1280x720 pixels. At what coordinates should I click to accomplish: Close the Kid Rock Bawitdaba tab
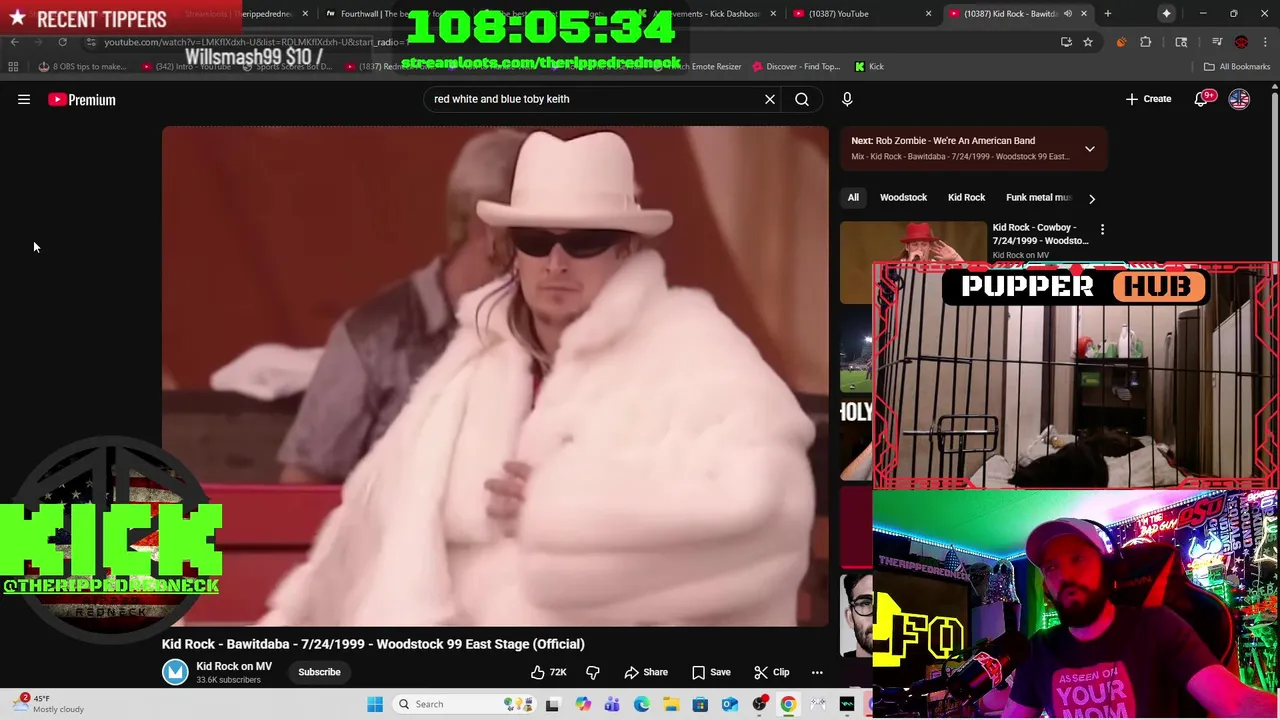click(x=1083, y=13)
